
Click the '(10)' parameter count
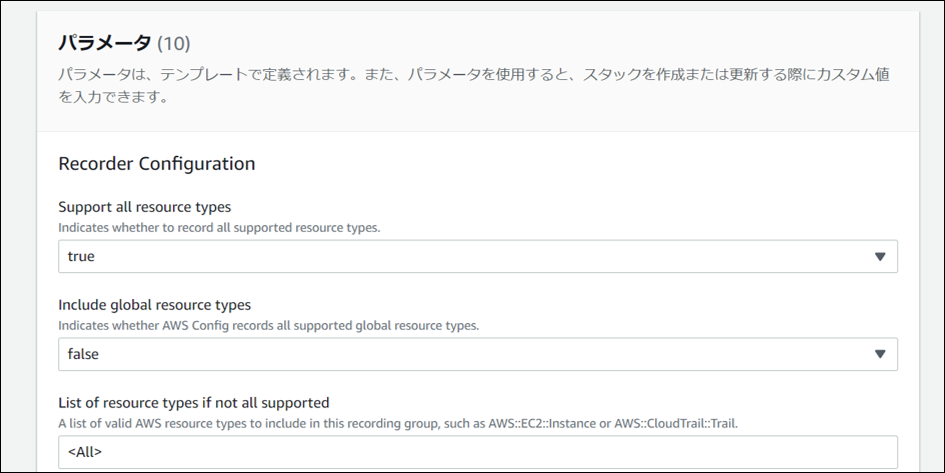coord(174,44)
